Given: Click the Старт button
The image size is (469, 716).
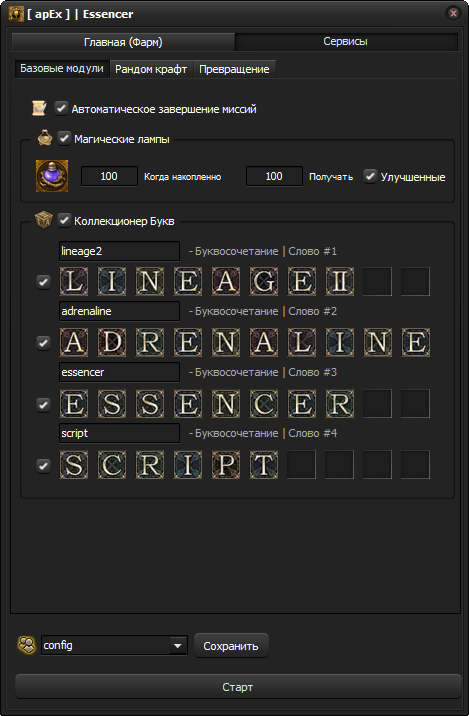Looking at the screenshot, I should pos(238,687).
